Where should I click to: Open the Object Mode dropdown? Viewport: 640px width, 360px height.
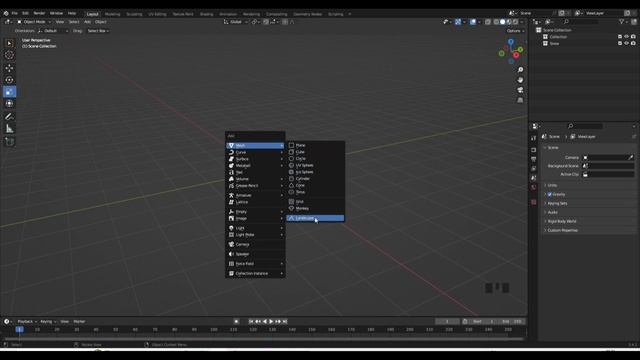click(x=34, y=22)
